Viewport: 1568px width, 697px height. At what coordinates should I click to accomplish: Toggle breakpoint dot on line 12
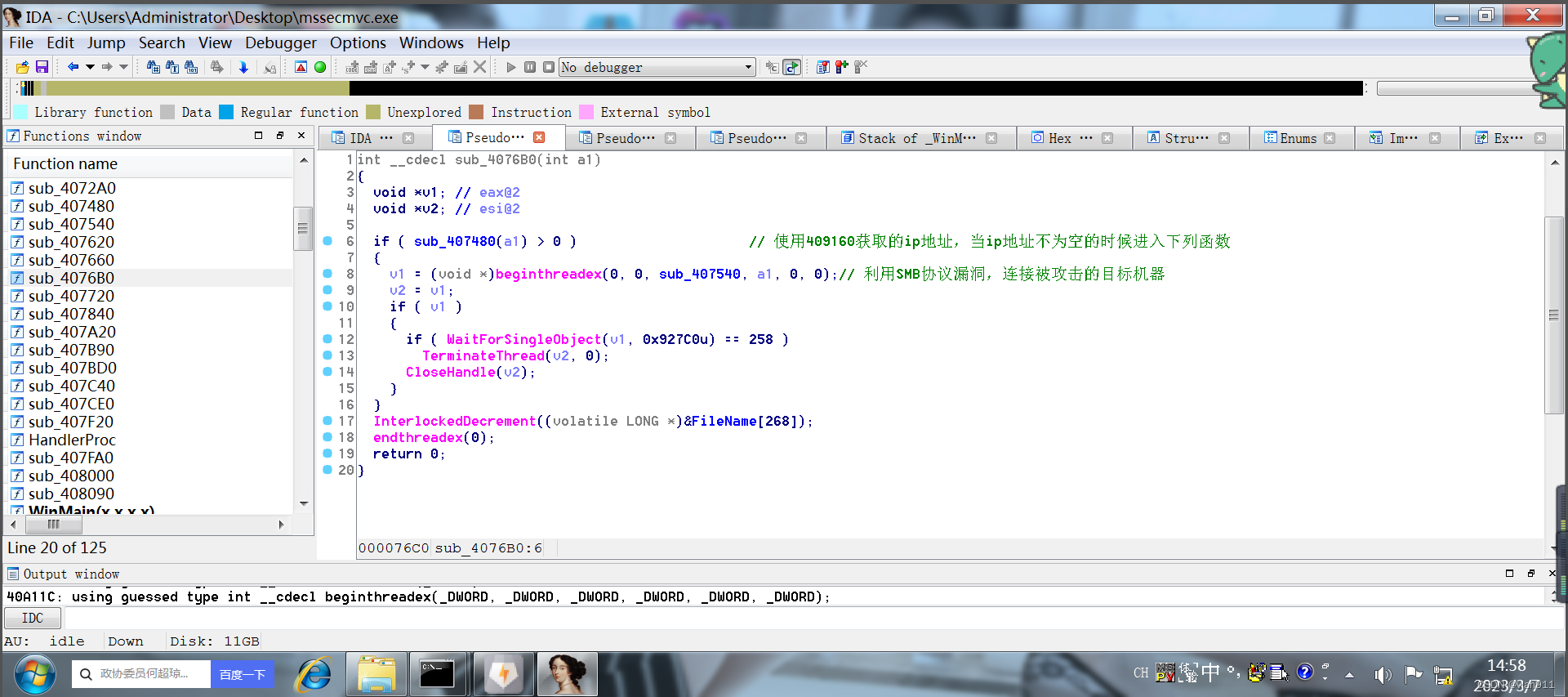(327, 338)
